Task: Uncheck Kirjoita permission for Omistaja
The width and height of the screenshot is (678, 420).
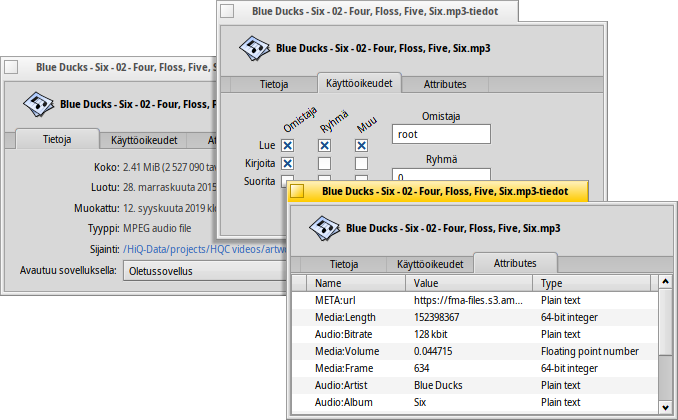Action: pyautogui.click(x=287, y=163)
